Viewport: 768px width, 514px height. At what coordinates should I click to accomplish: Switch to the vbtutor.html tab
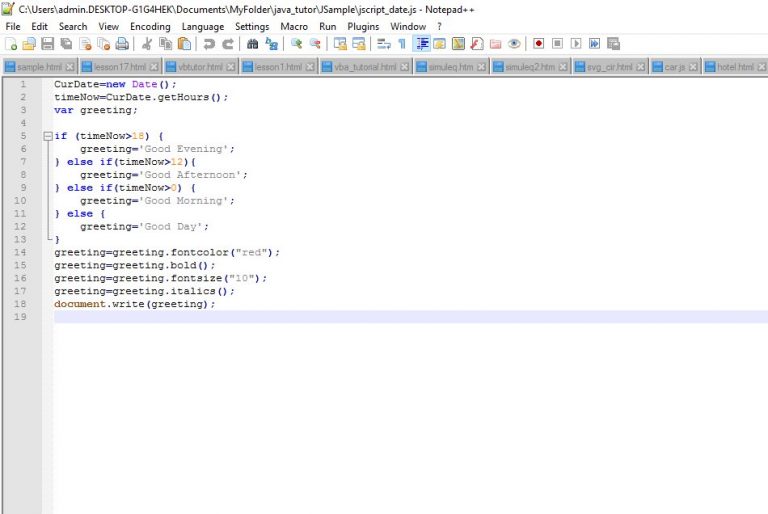(200, 67)
